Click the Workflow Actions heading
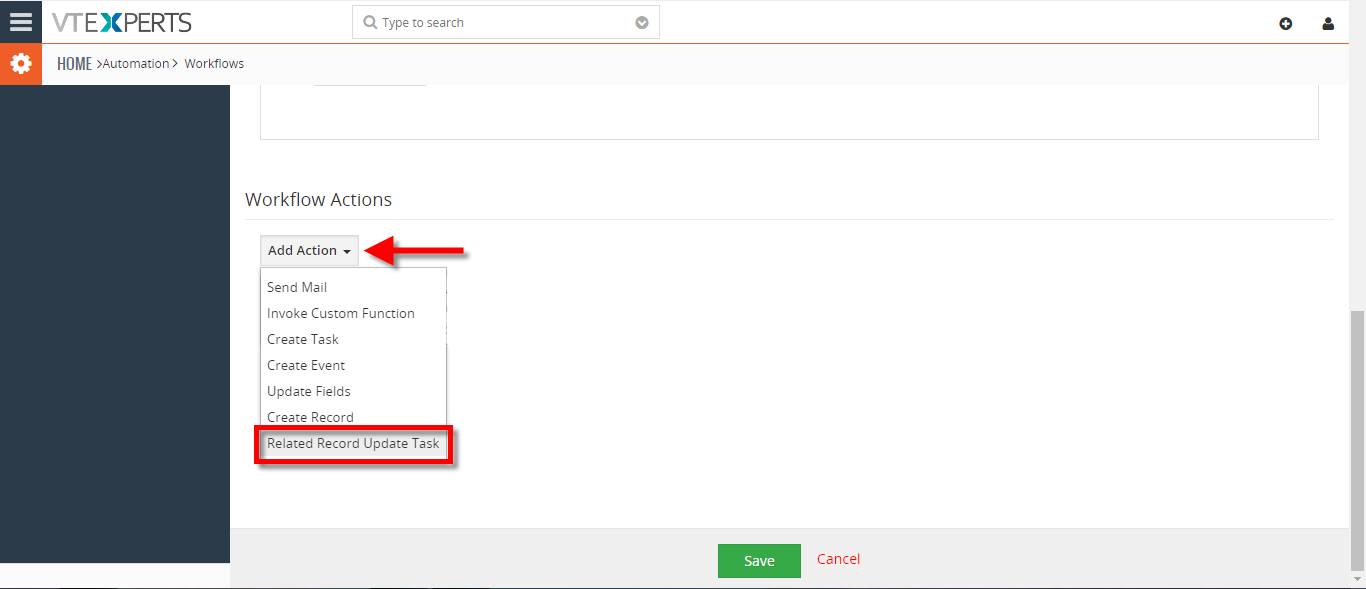The width and height of the screenshot is (1366, 589). 318,200
